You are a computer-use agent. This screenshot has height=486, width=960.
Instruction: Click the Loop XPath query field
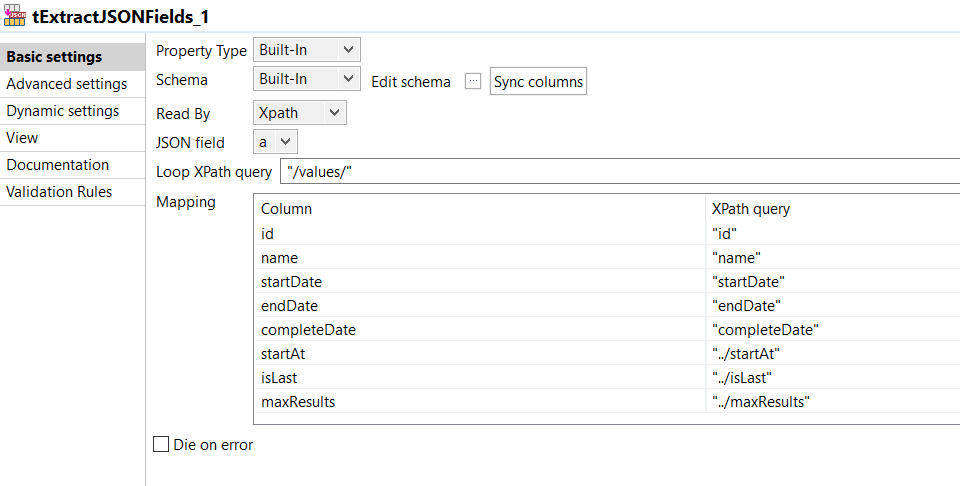click(x=618, y=172)
